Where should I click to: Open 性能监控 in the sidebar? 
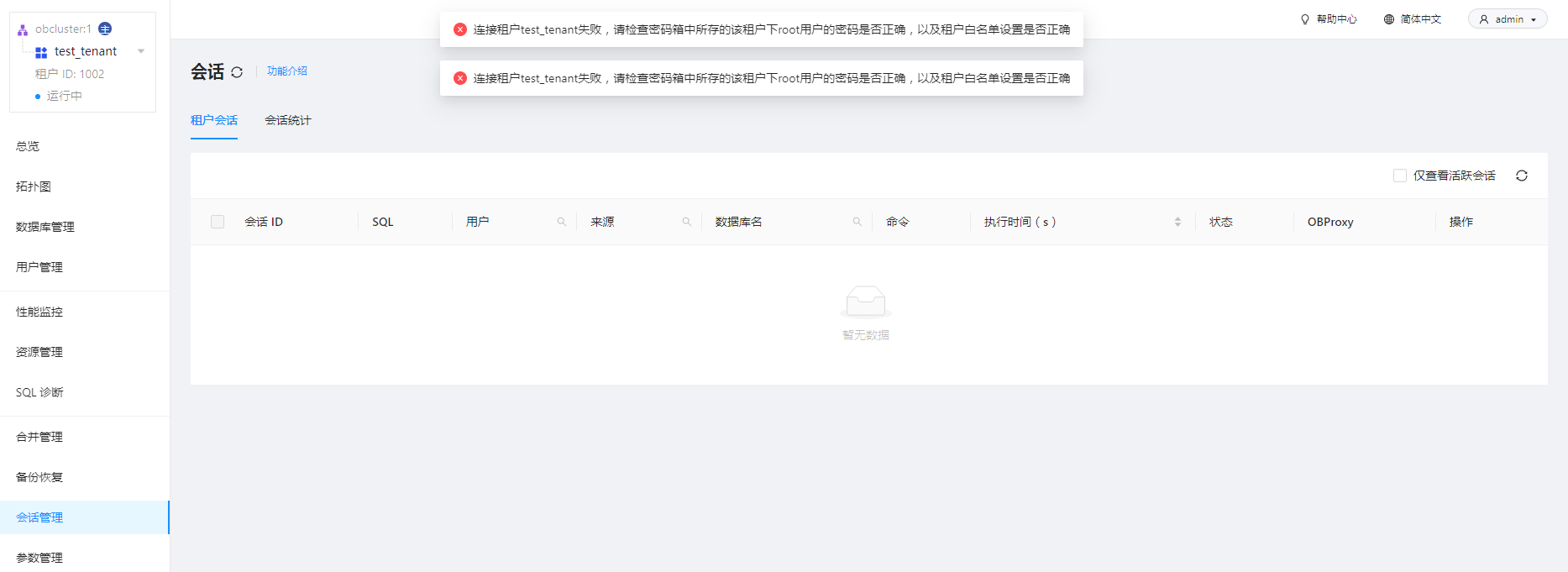[x=39, y=312]
